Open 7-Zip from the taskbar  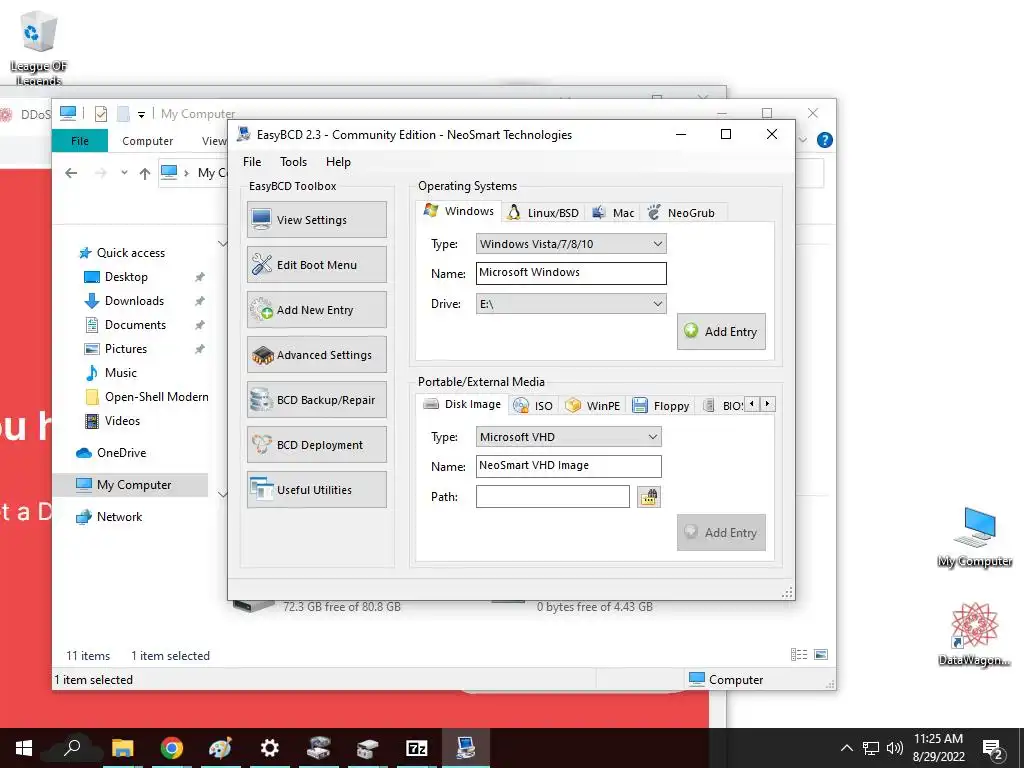tap(417, 748)
